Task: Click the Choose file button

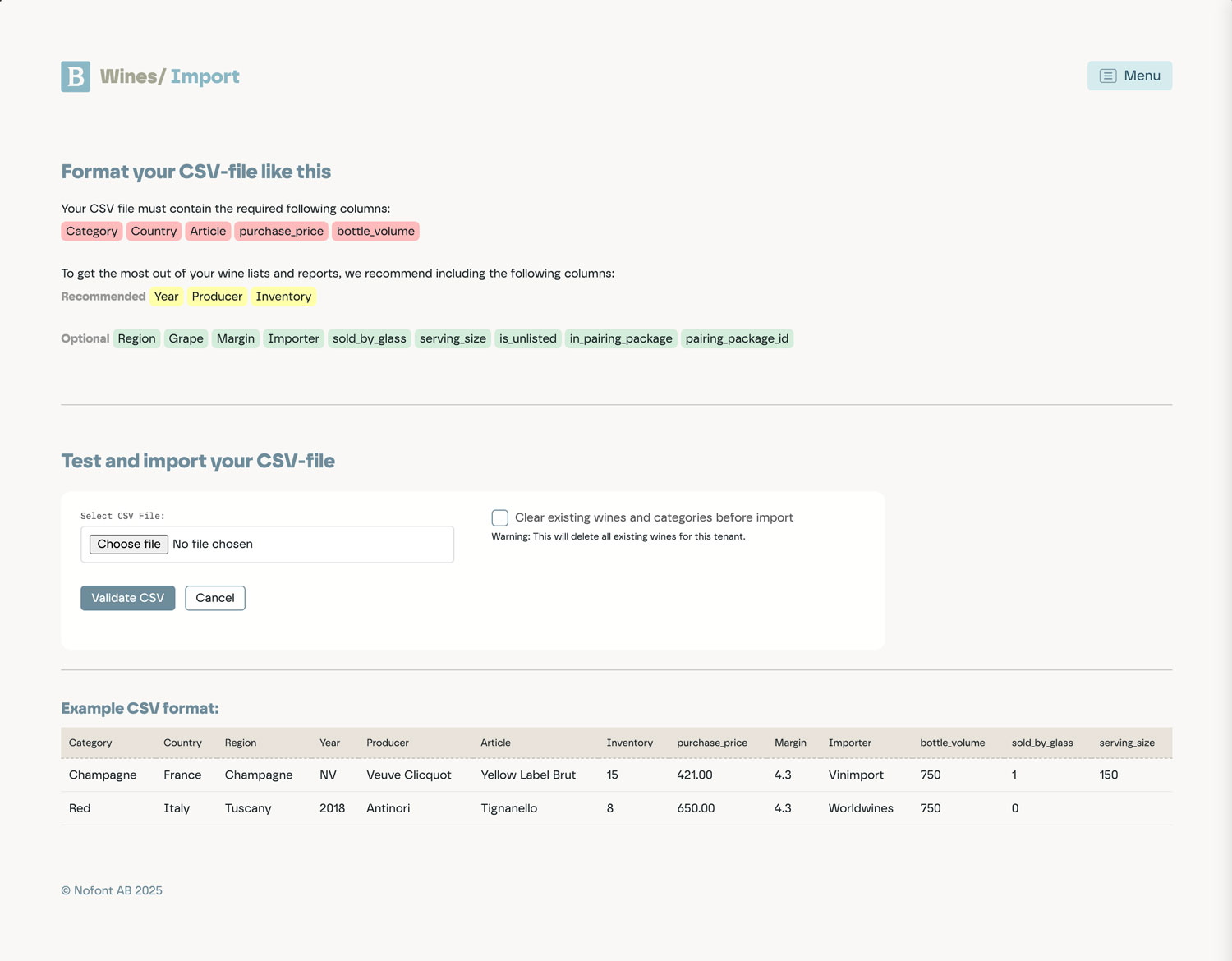Action: coord(129,544)
